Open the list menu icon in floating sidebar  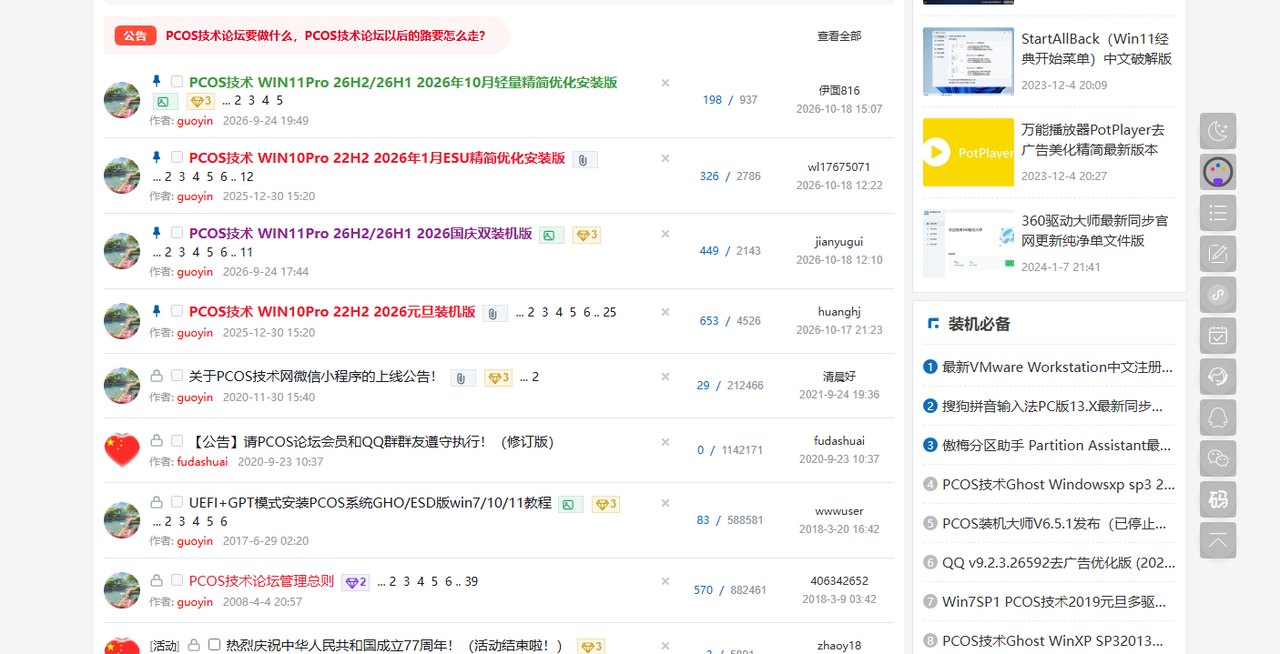tap(1218, 213)
